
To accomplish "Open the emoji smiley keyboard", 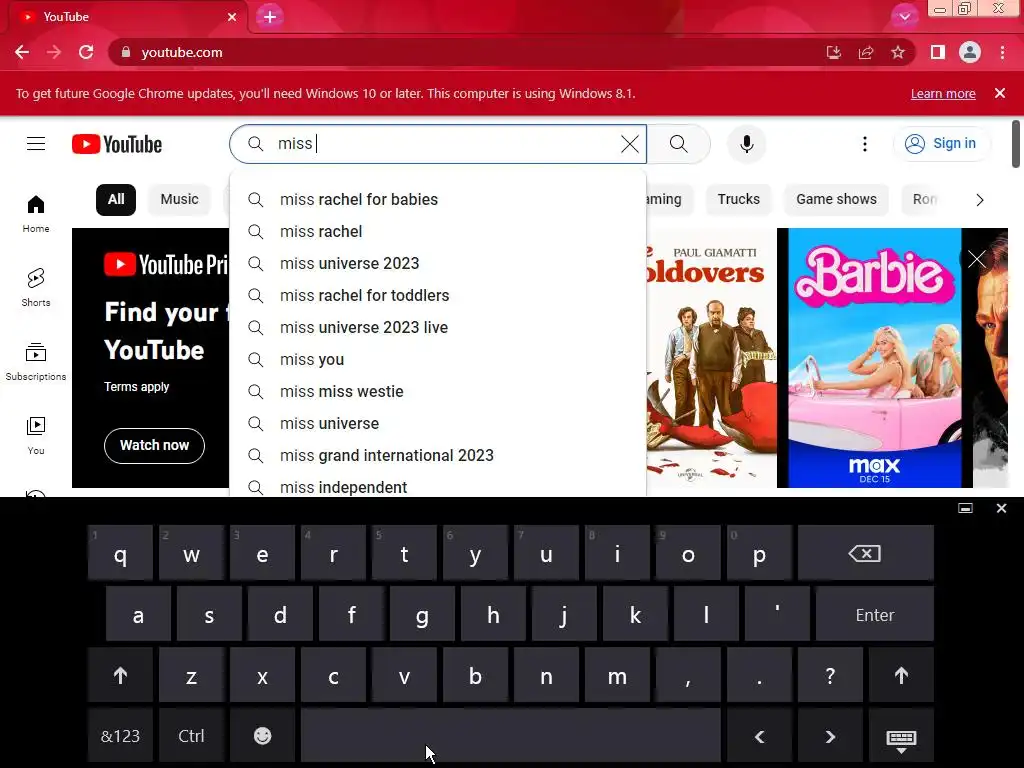I will (x=263, y=736).
